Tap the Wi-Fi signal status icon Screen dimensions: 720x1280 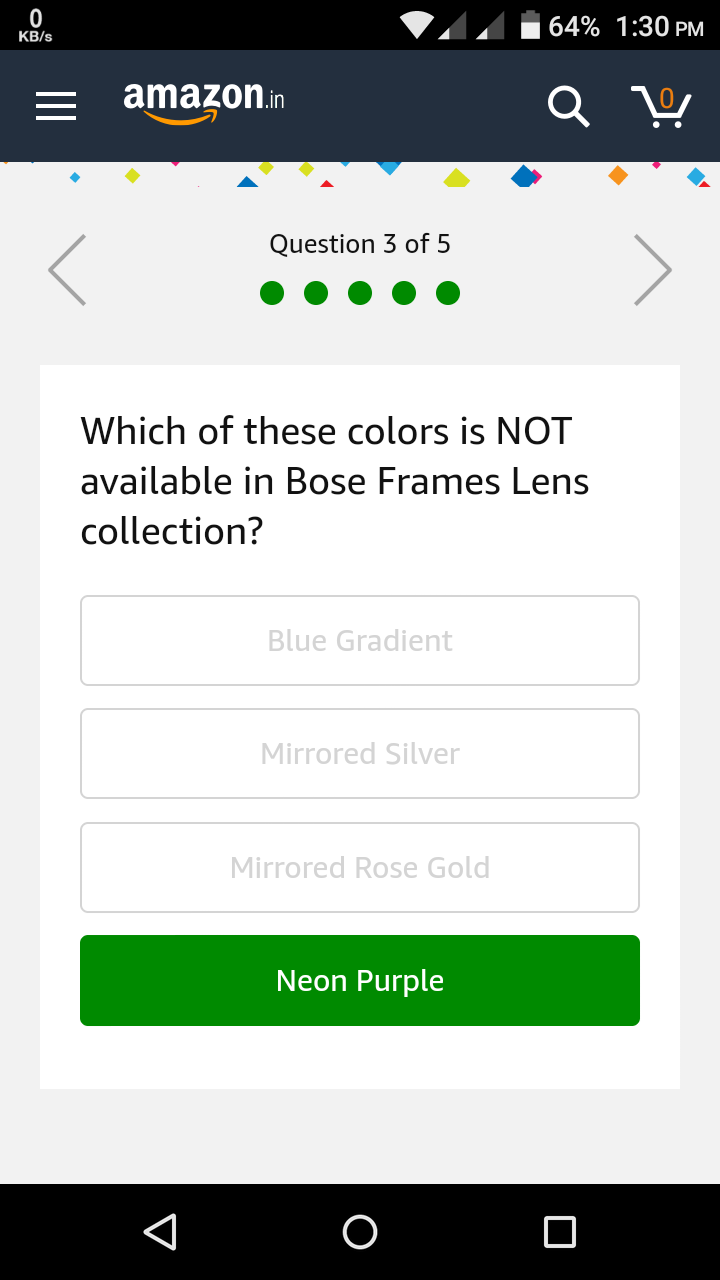(x=418, y=25)
